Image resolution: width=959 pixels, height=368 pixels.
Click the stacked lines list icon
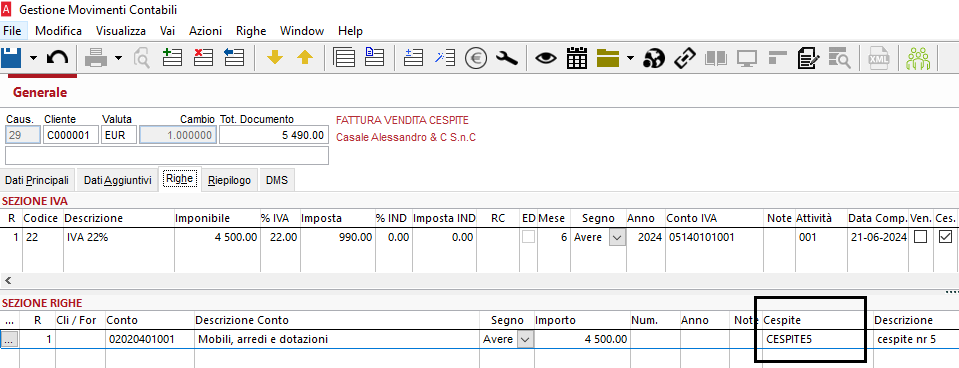(x=344, y=57)
